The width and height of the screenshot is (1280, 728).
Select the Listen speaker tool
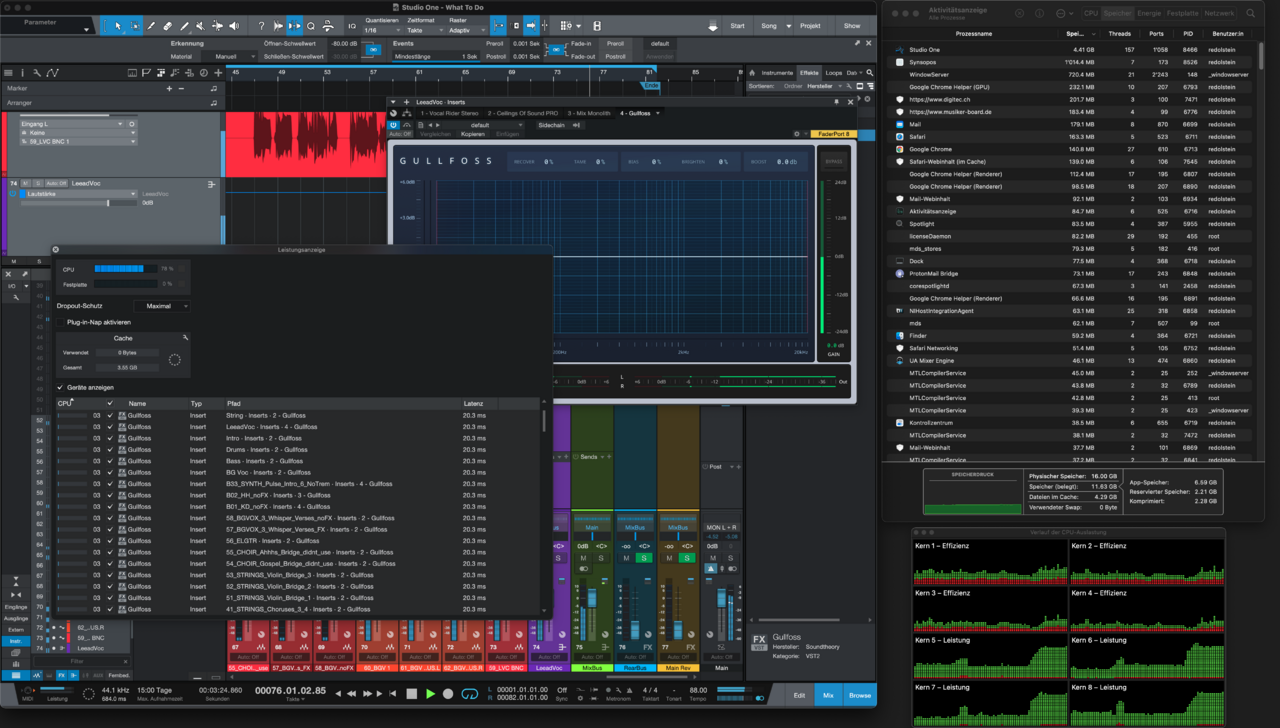pyautogui.click(x=234, y=26)
